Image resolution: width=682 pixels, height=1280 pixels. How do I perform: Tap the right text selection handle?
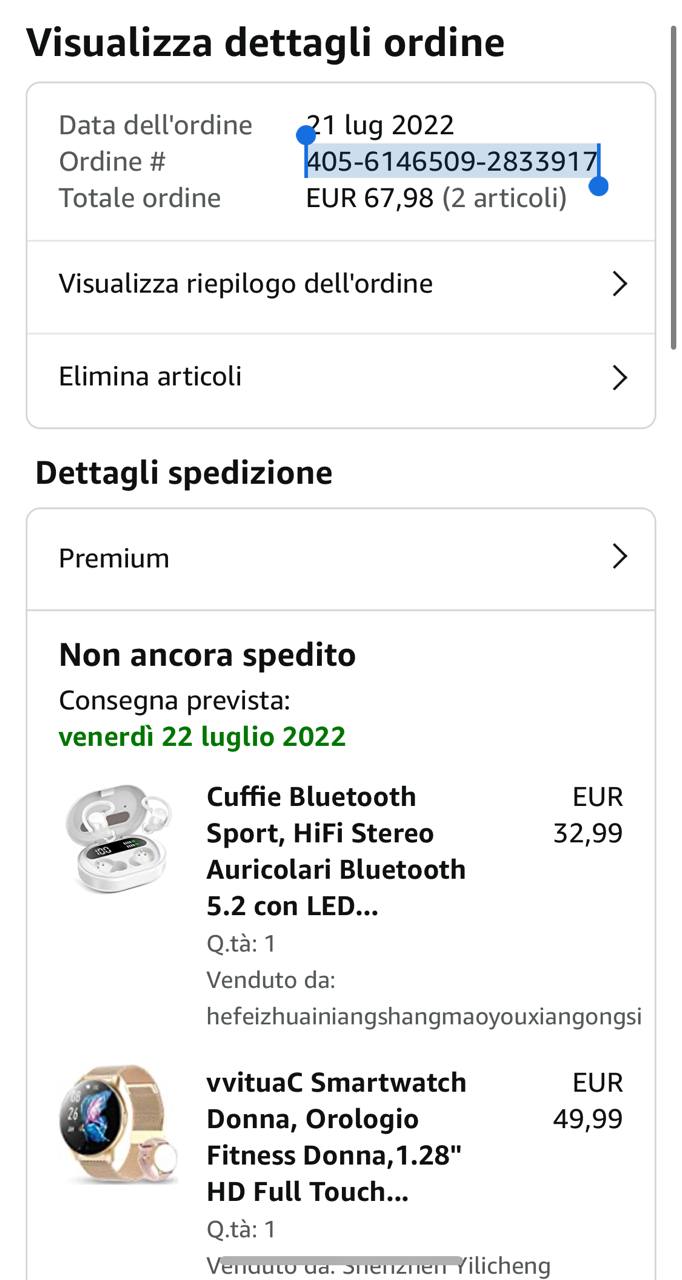tap(599, 186)
